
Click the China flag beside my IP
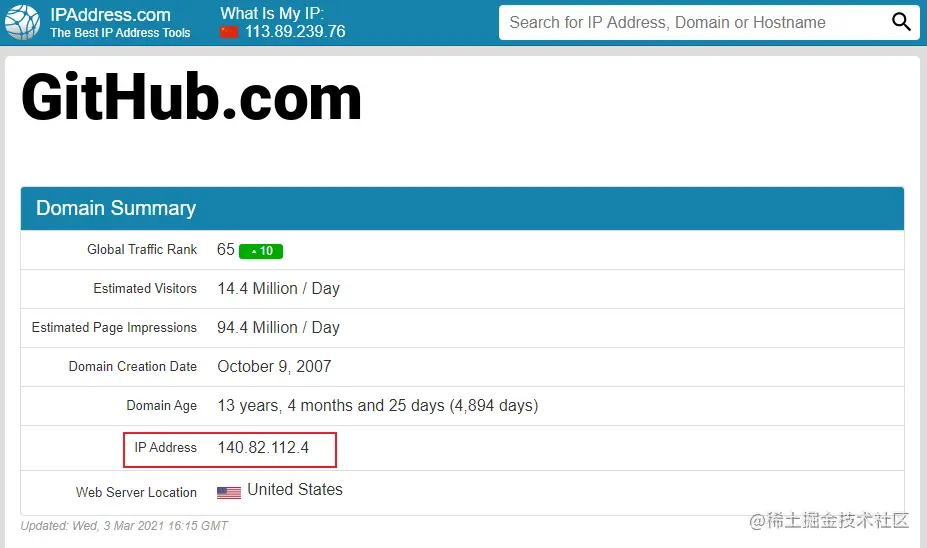click(x=229, y=32)
